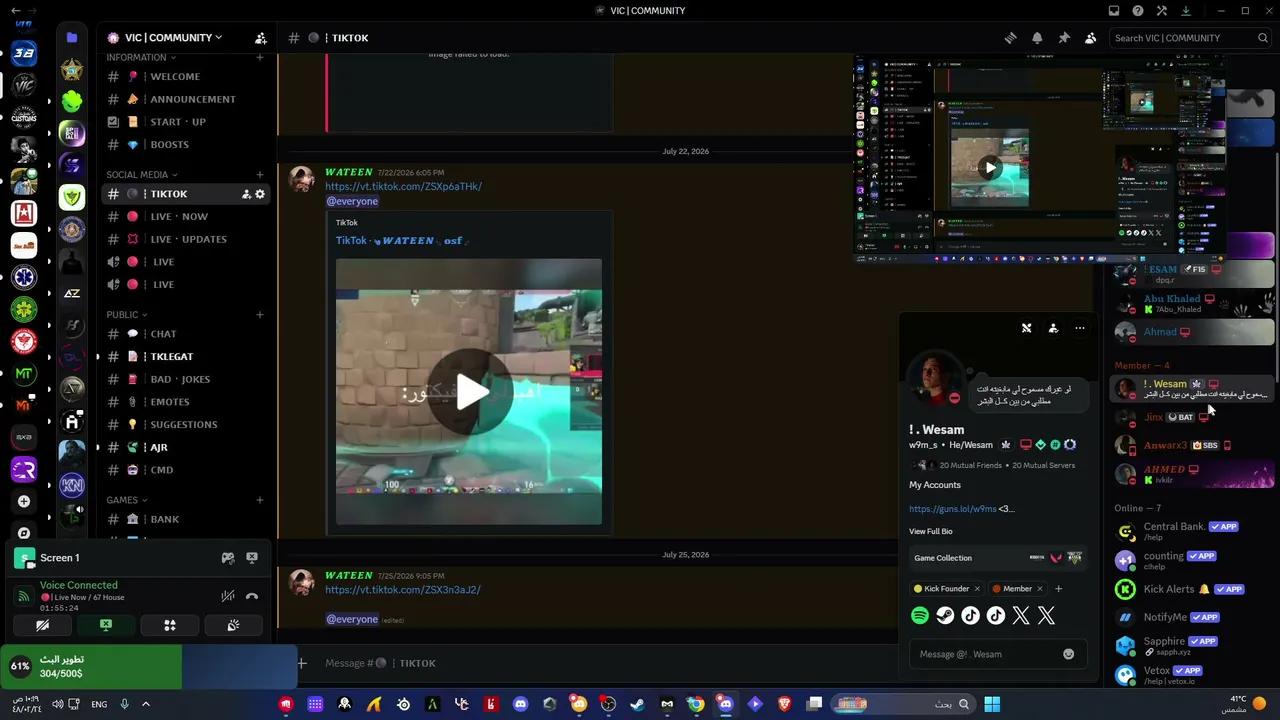Play the TikTok video embed

[470, 392]
